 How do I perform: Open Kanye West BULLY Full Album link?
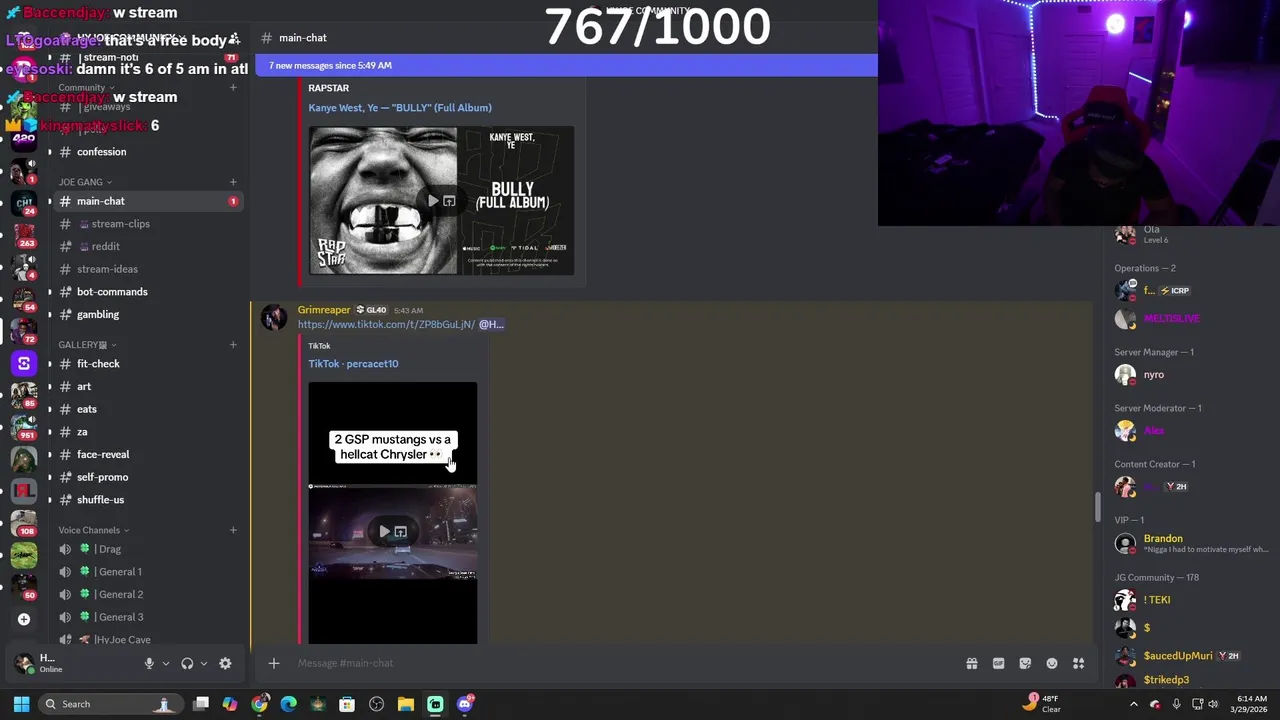click(400, 108)
